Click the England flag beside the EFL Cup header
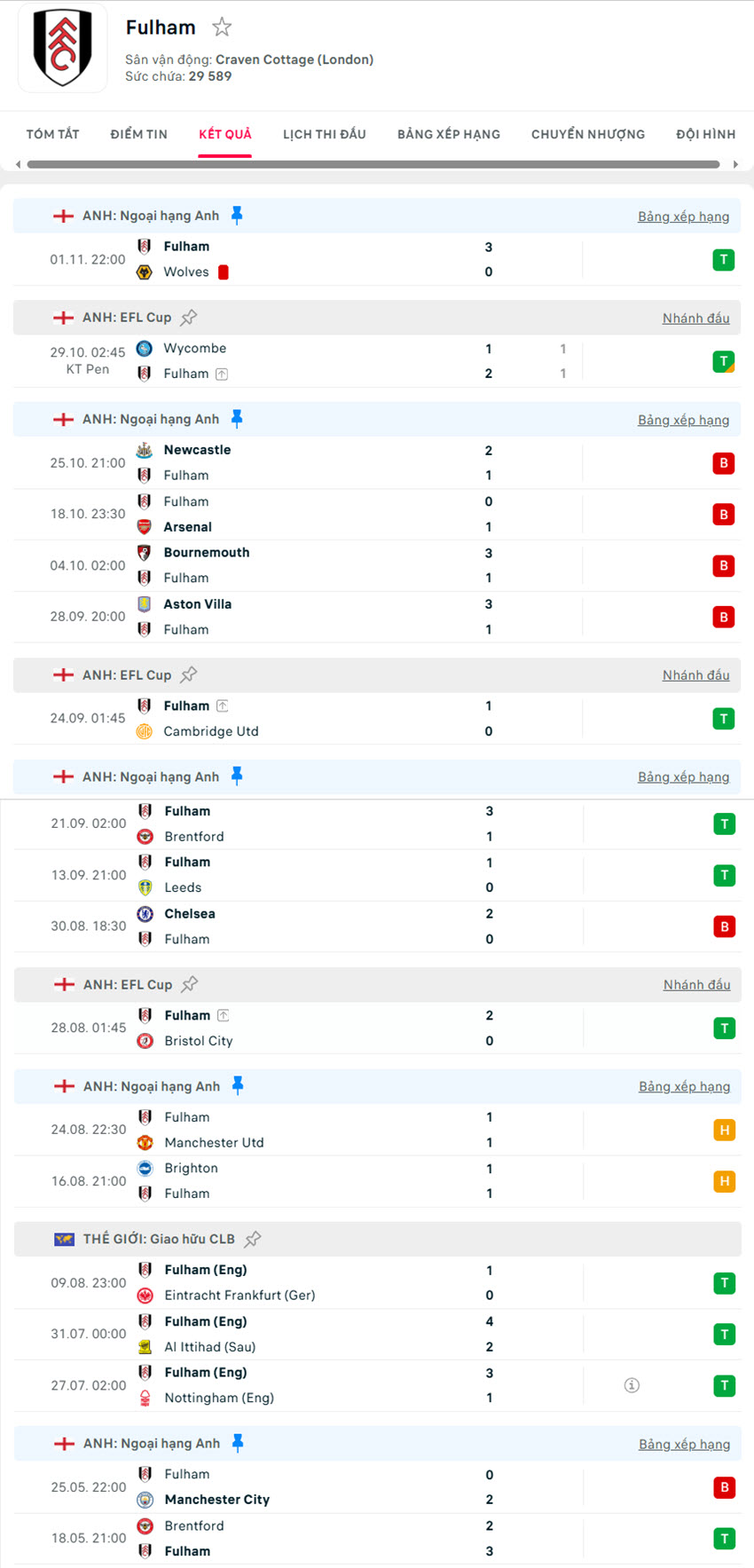Image resolution: width=754 pixels, height=1568 pixels. click(x=62, y=317)
